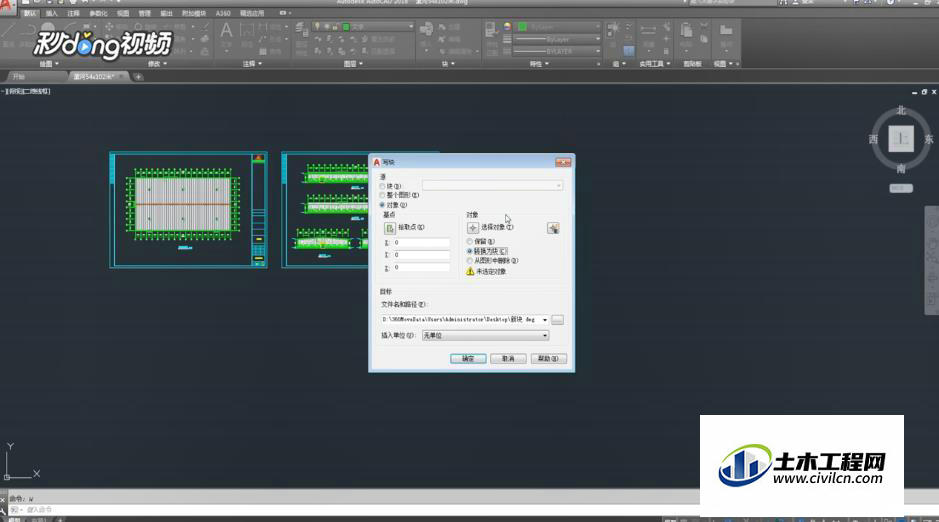Viewport: 939px width, 522px height.
Task: Open Quick Select icon in Objects section
Action: tap(553, 228)
